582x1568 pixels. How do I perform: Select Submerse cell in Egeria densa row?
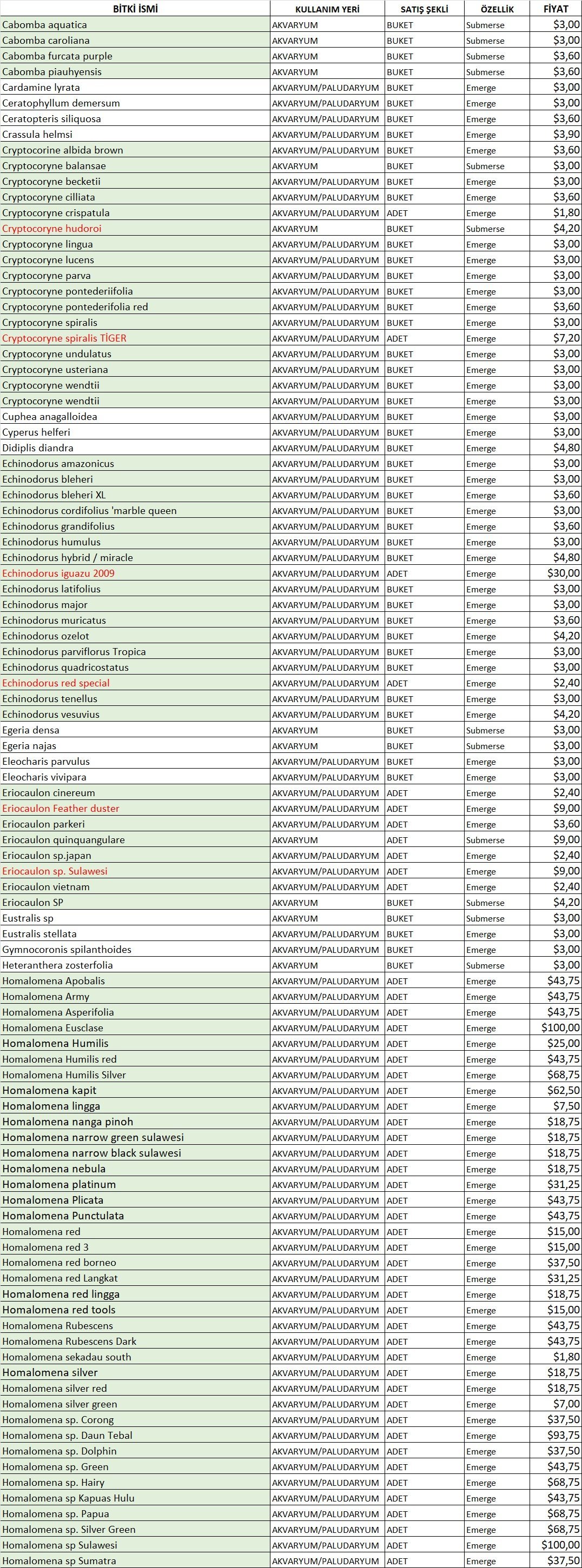(485, 730)
